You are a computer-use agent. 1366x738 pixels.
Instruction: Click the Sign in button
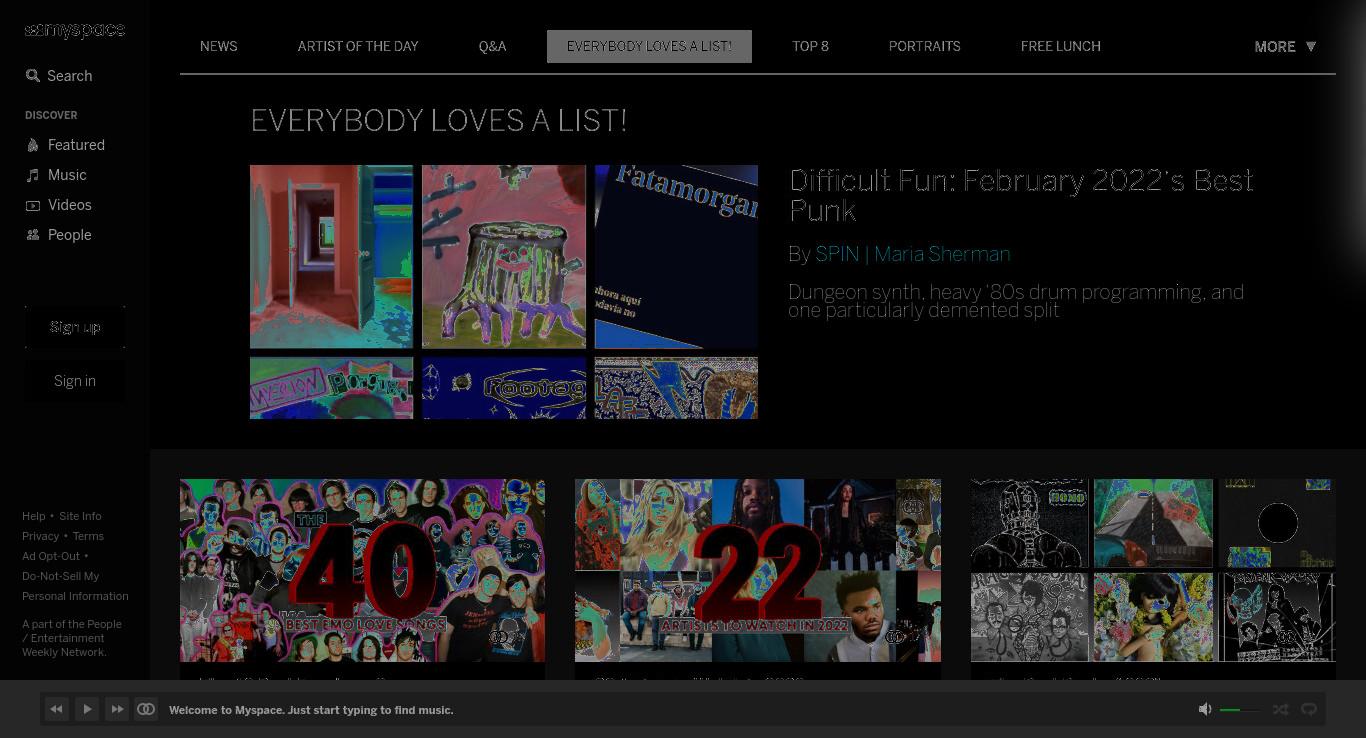click(x=75, y=381)
